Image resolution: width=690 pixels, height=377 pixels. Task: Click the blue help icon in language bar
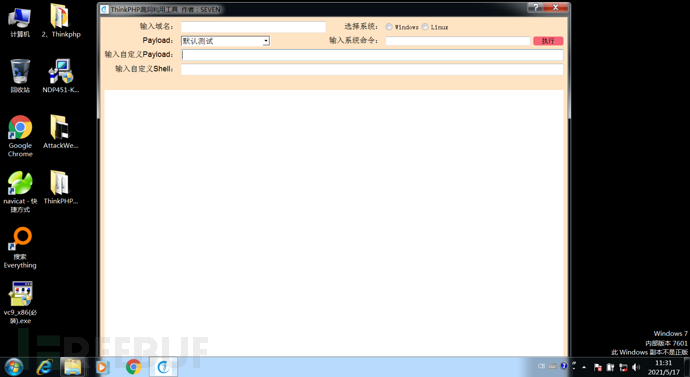point(564,366)
